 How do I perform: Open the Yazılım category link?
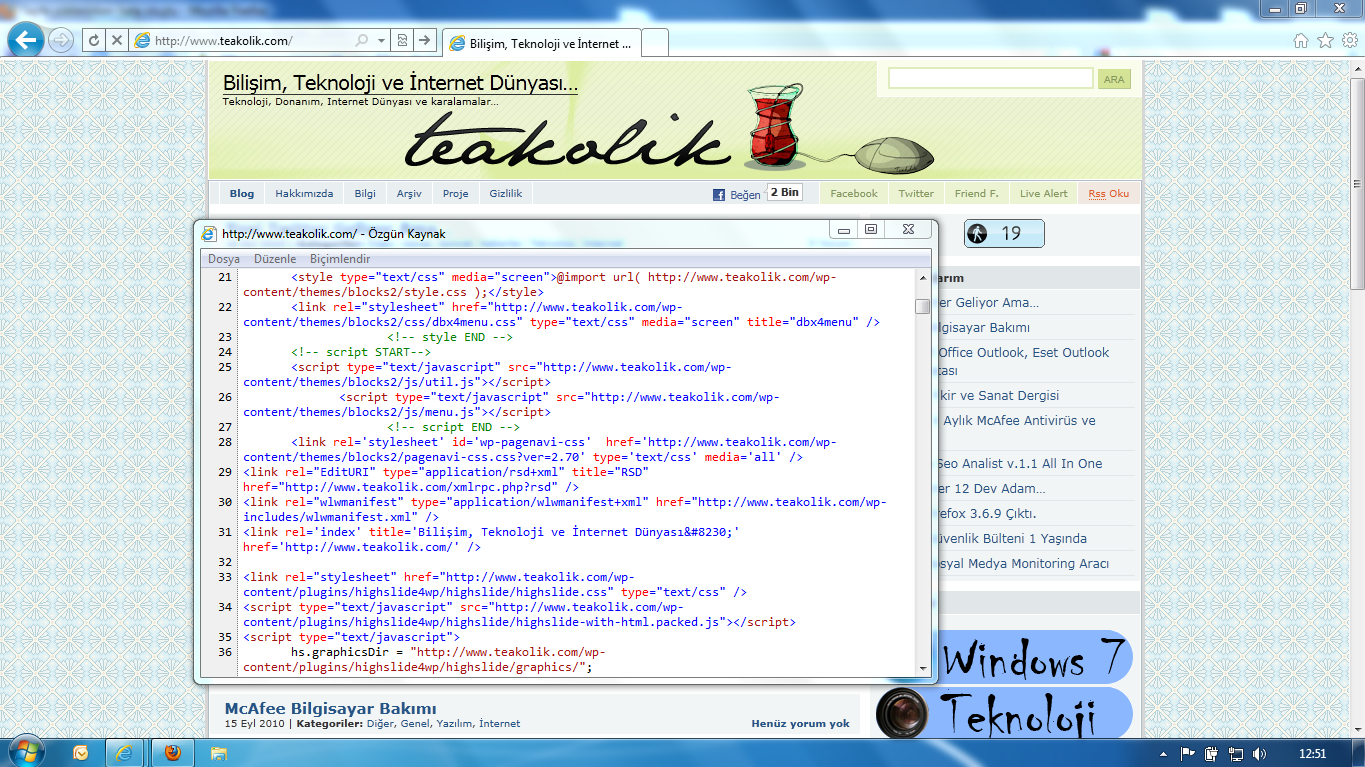455,724
